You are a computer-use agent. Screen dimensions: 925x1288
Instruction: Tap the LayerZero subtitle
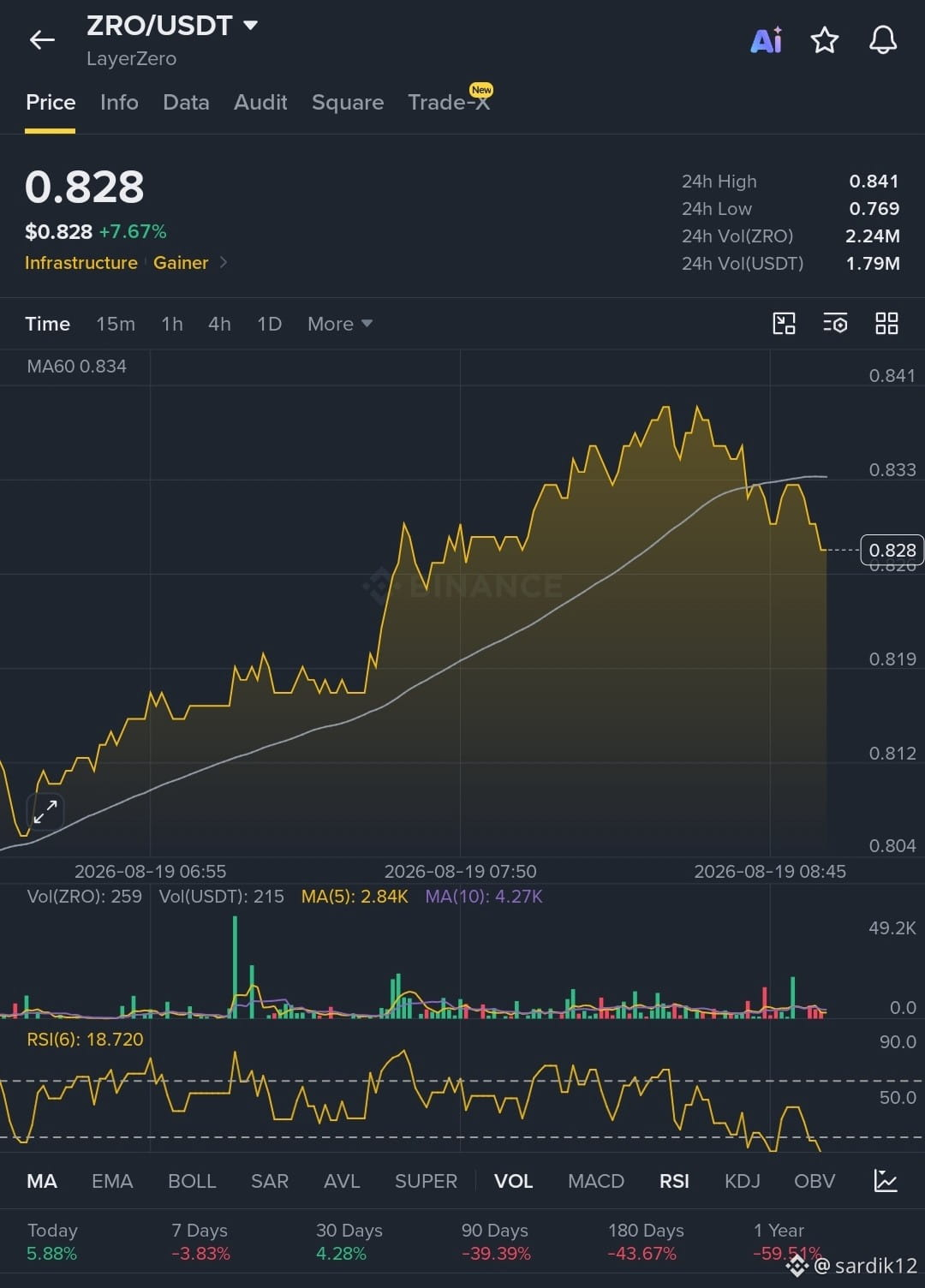tap(131, 59)
